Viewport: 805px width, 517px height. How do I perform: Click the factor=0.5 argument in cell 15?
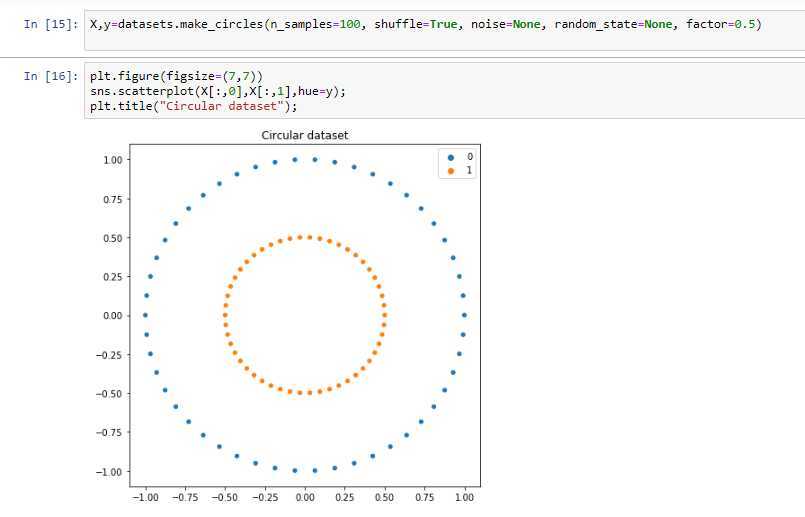click(720, 24)
